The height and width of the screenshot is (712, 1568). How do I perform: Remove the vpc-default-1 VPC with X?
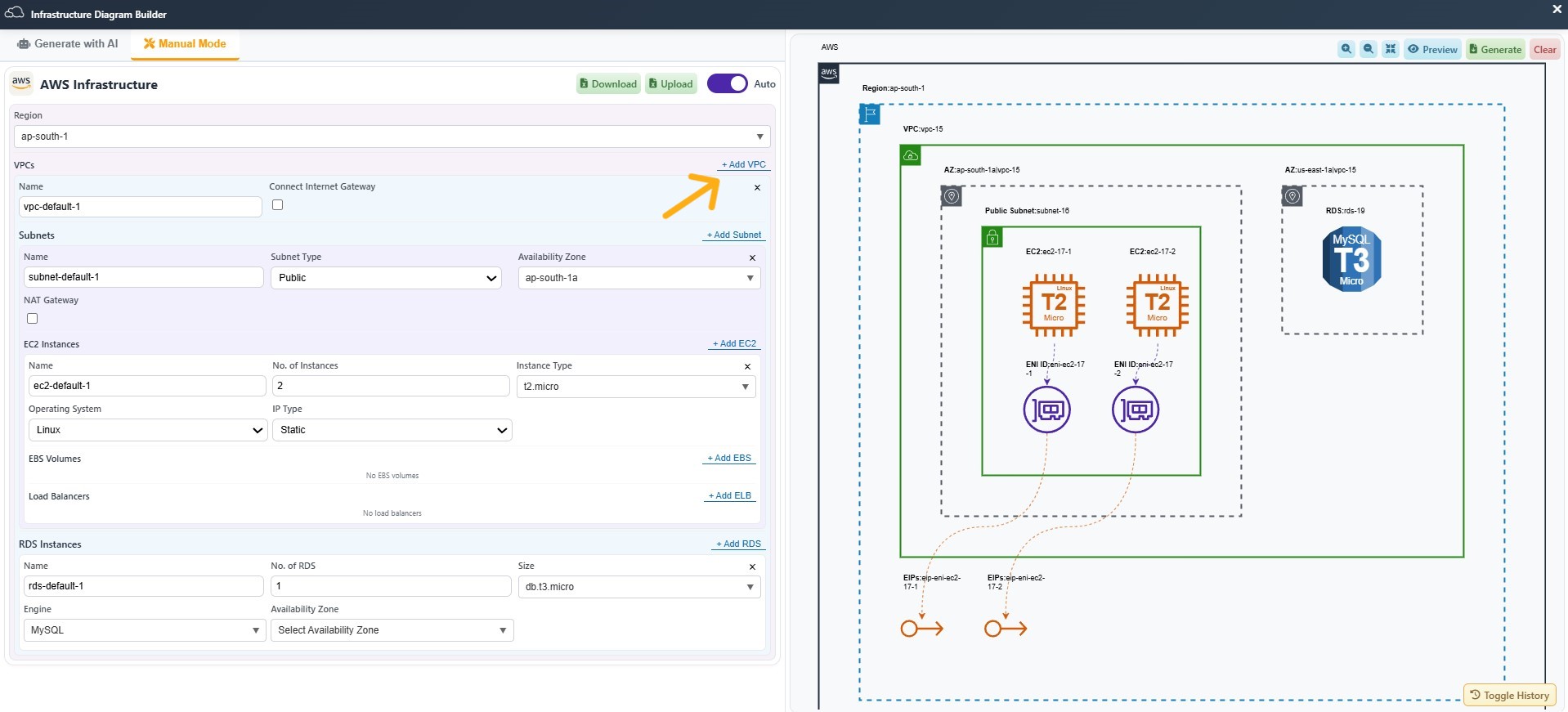(x=757, y=188)
